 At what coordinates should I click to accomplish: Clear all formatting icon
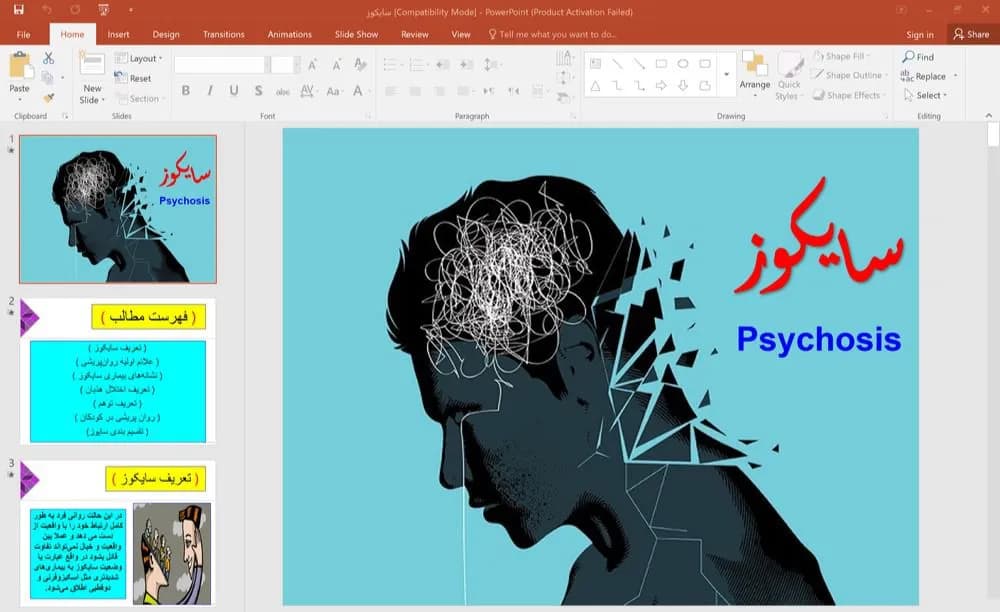(x=360, y=64)
